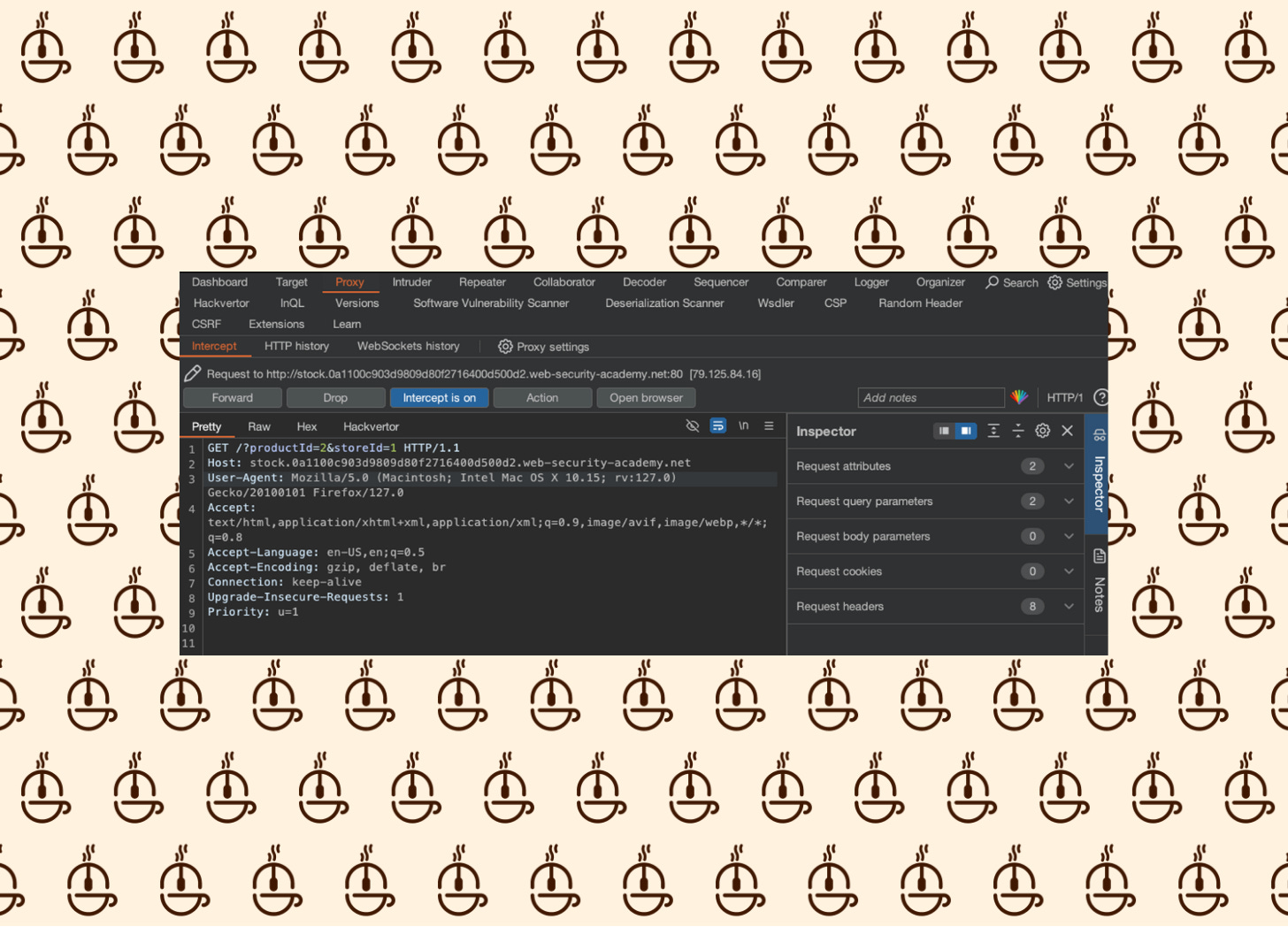
Task: Select the Pretty editor view tab
Action: 206,426
